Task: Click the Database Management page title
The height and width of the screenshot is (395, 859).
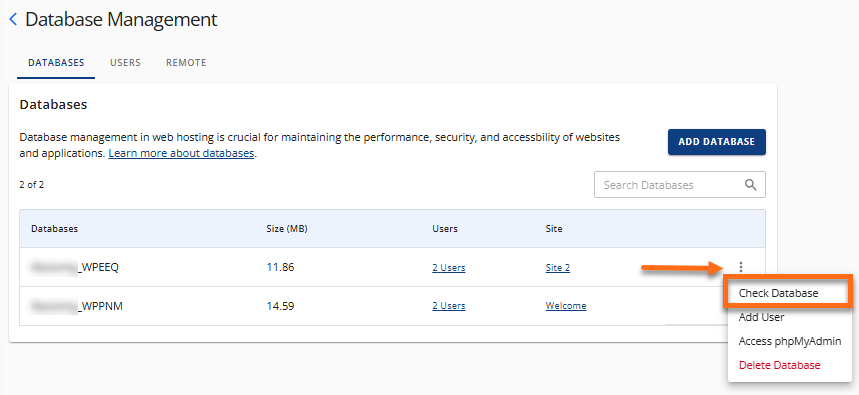Action: click(x=121, y=20)
